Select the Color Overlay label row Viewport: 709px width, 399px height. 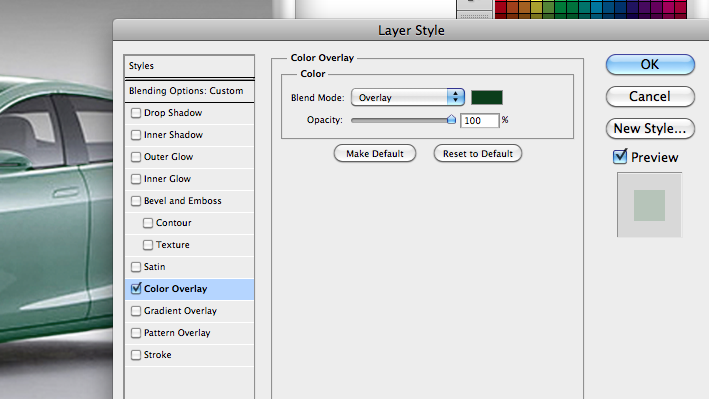(189, 289)
